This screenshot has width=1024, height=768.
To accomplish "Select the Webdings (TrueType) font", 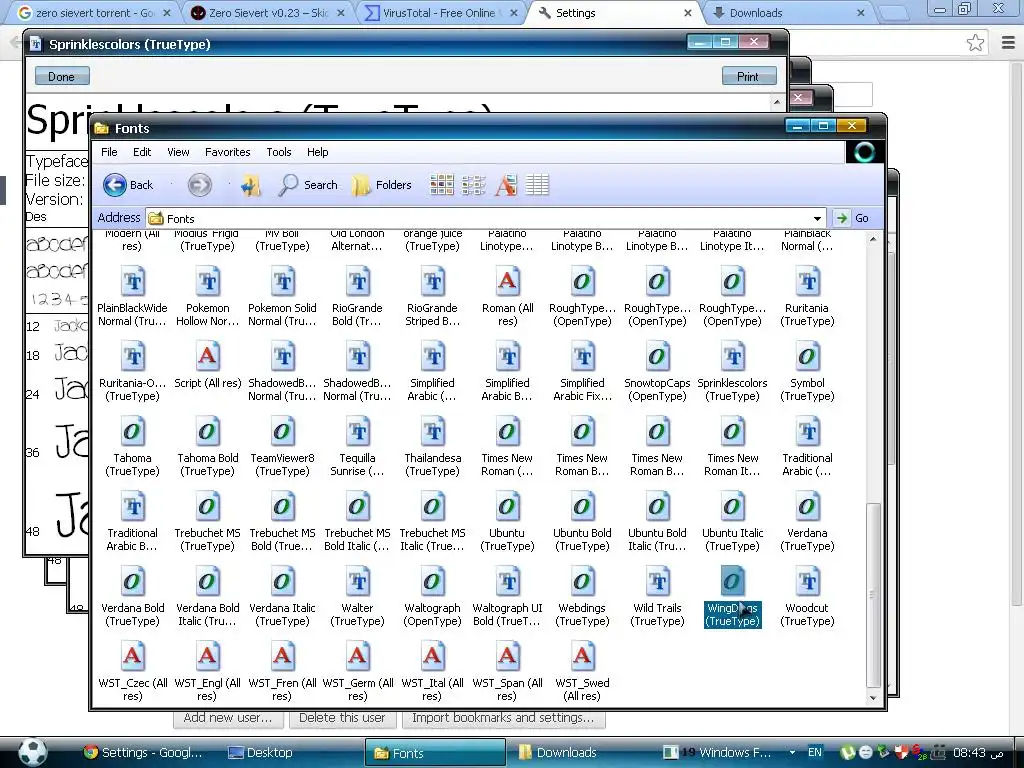I will (582, 596).
